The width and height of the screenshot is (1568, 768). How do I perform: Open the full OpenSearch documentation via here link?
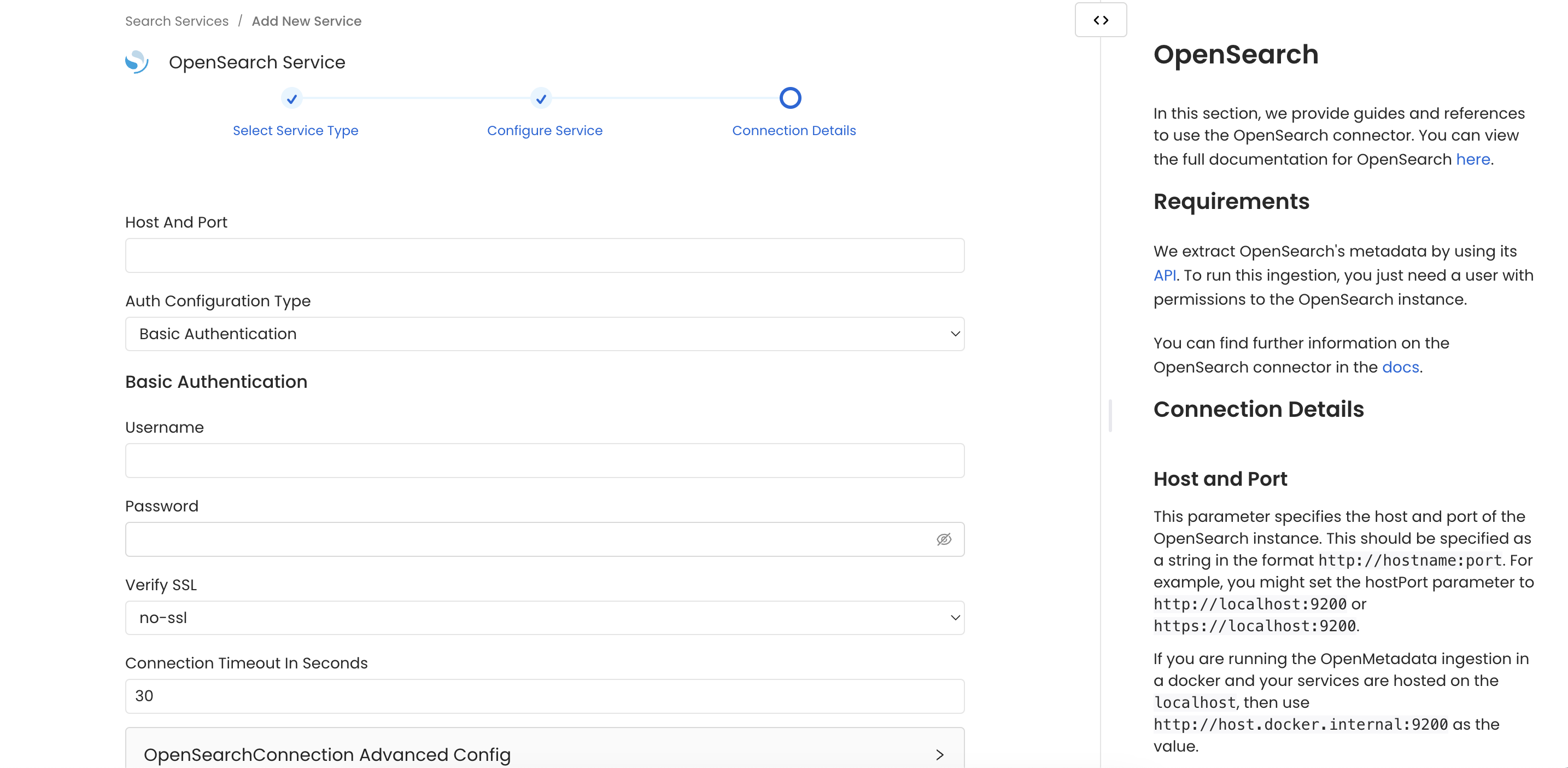[1473, 159]
